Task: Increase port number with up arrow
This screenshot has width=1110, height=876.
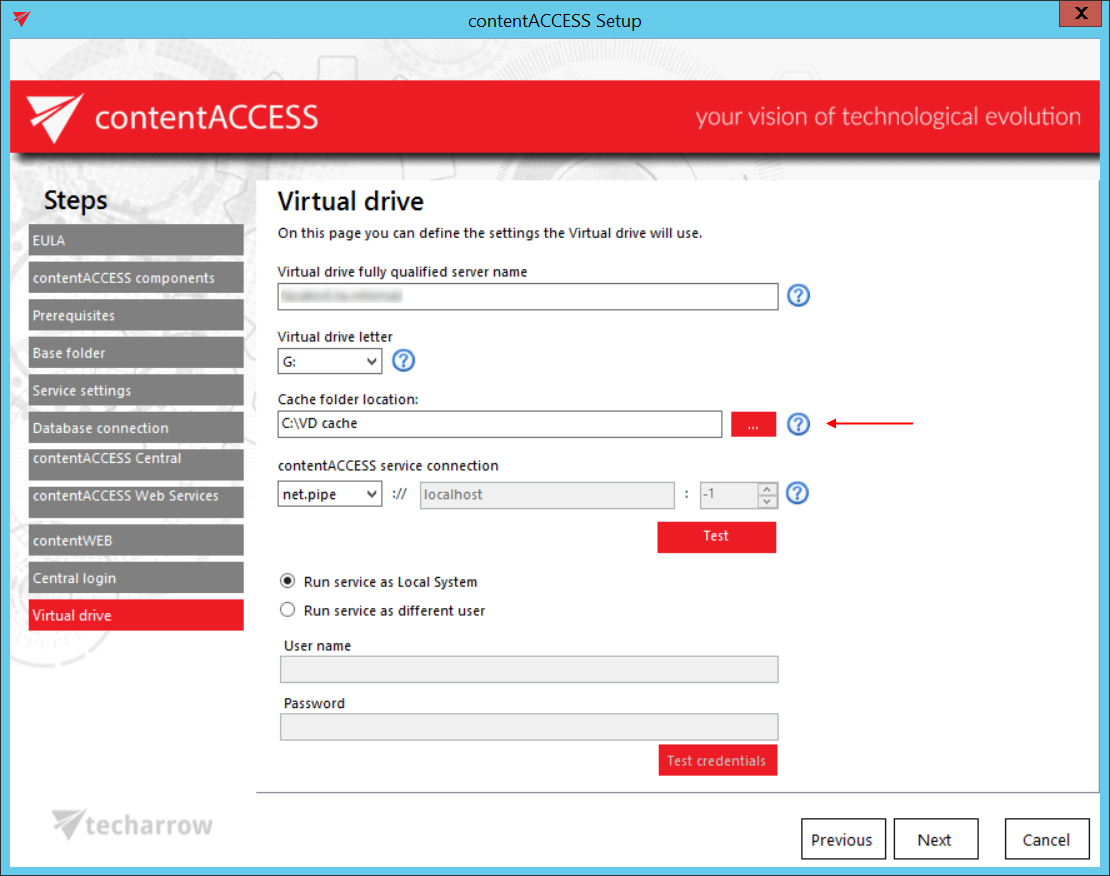Action: (767, 489)
